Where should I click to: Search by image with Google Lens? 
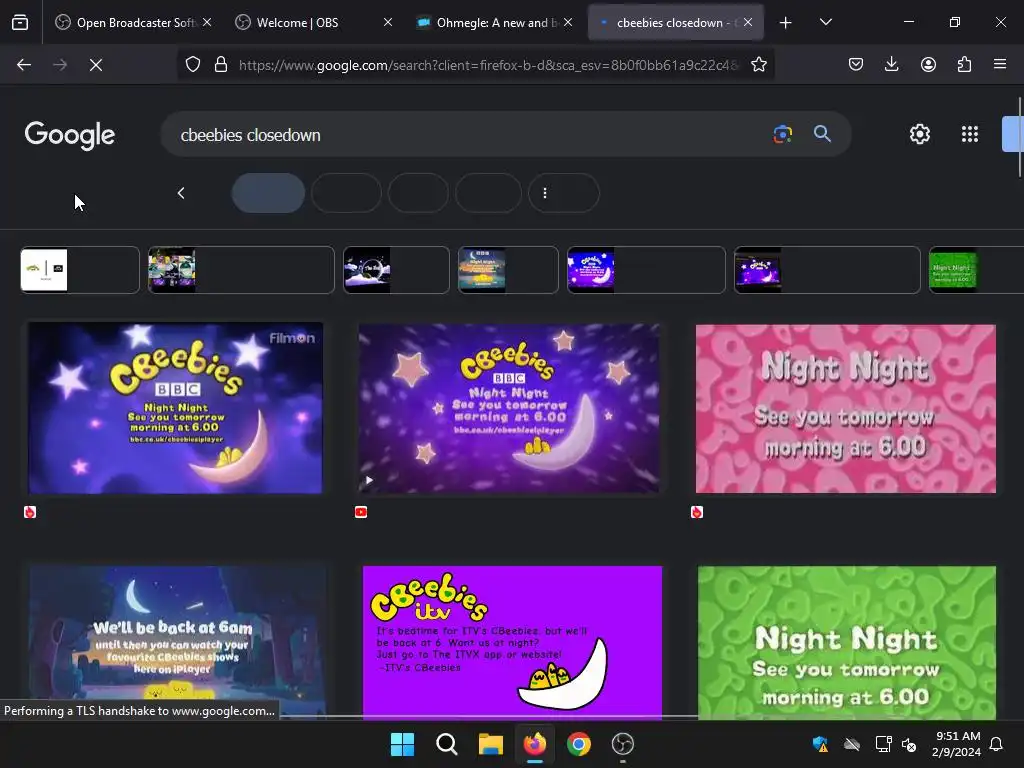point(782,135)
